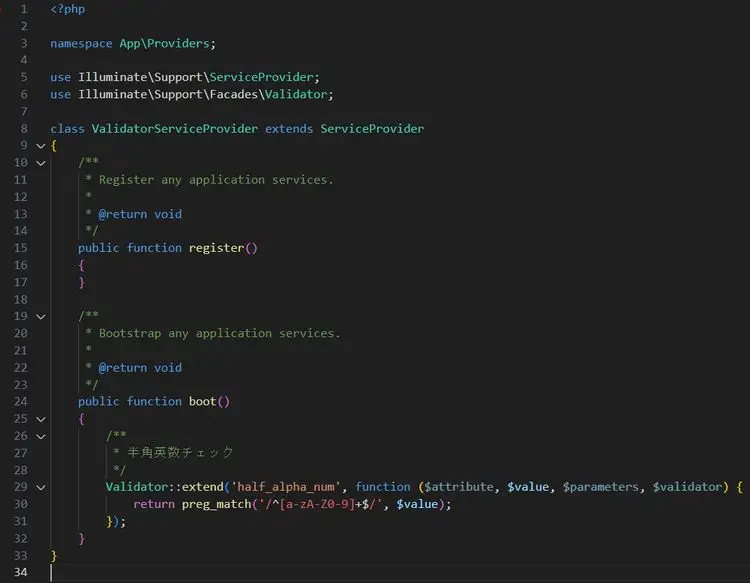Click 'Bootstrap any application services.' comment

pos(220,333)
